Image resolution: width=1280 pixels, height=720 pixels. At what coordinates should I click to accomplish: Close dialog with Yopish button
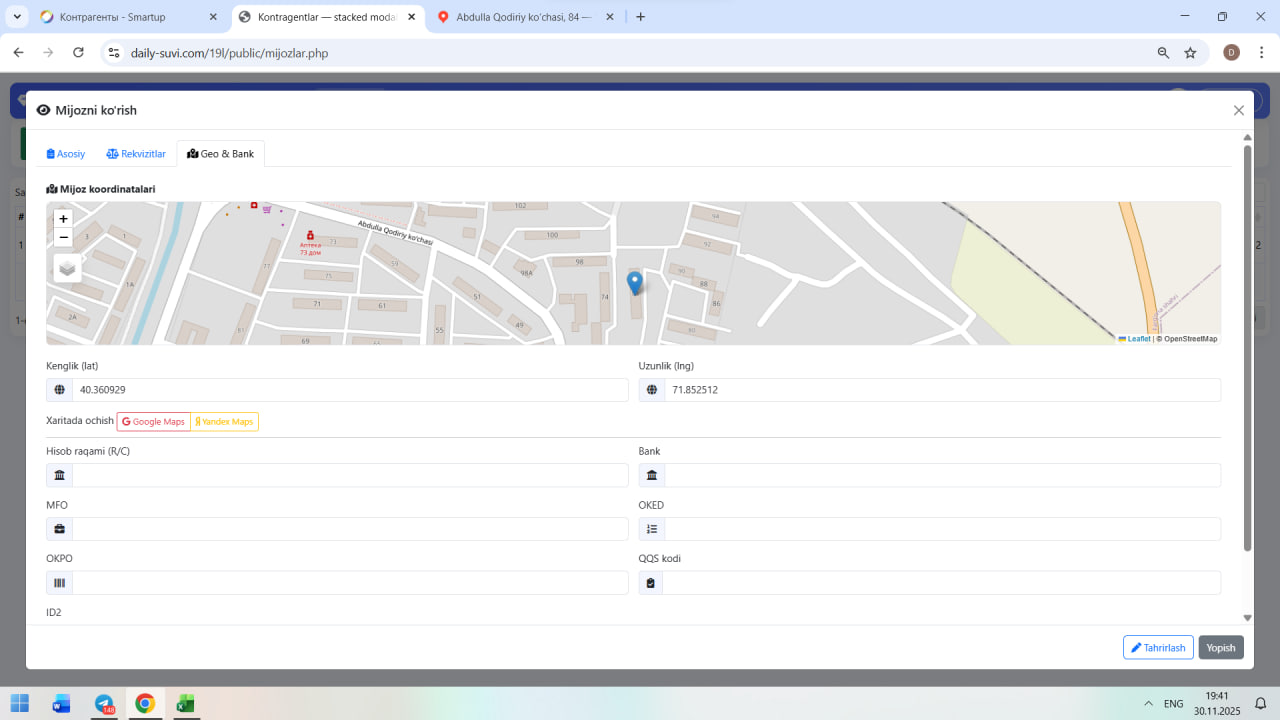(x=1221, y=648)
